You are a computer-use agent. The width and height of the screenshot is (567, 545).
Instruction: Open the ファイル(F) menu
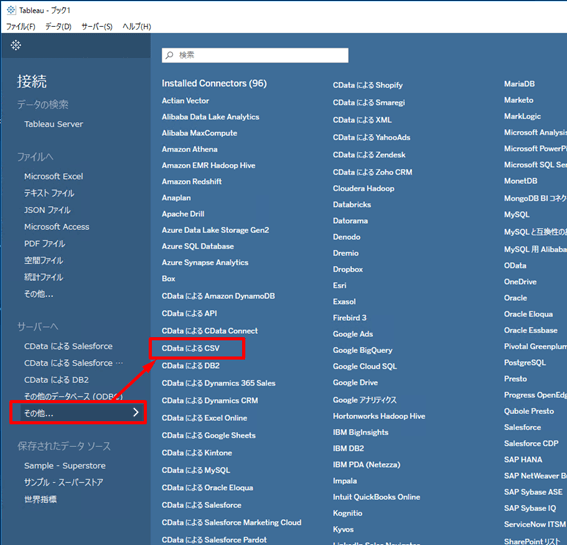click(x=21, y=26)
